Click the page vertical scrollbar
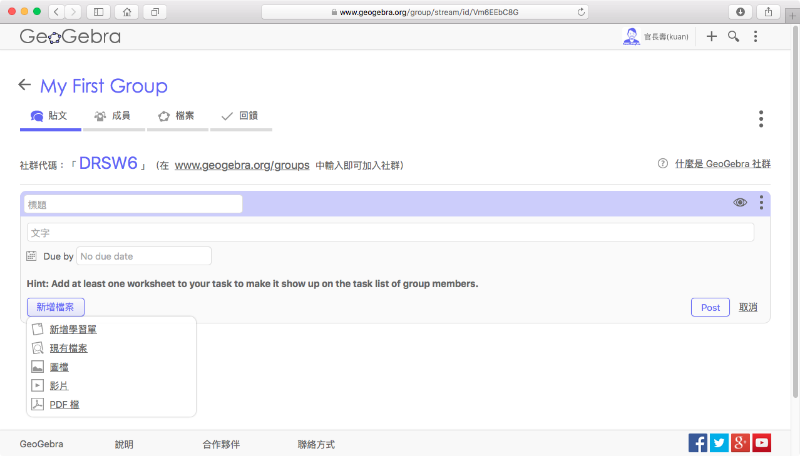 click(795, 212)
